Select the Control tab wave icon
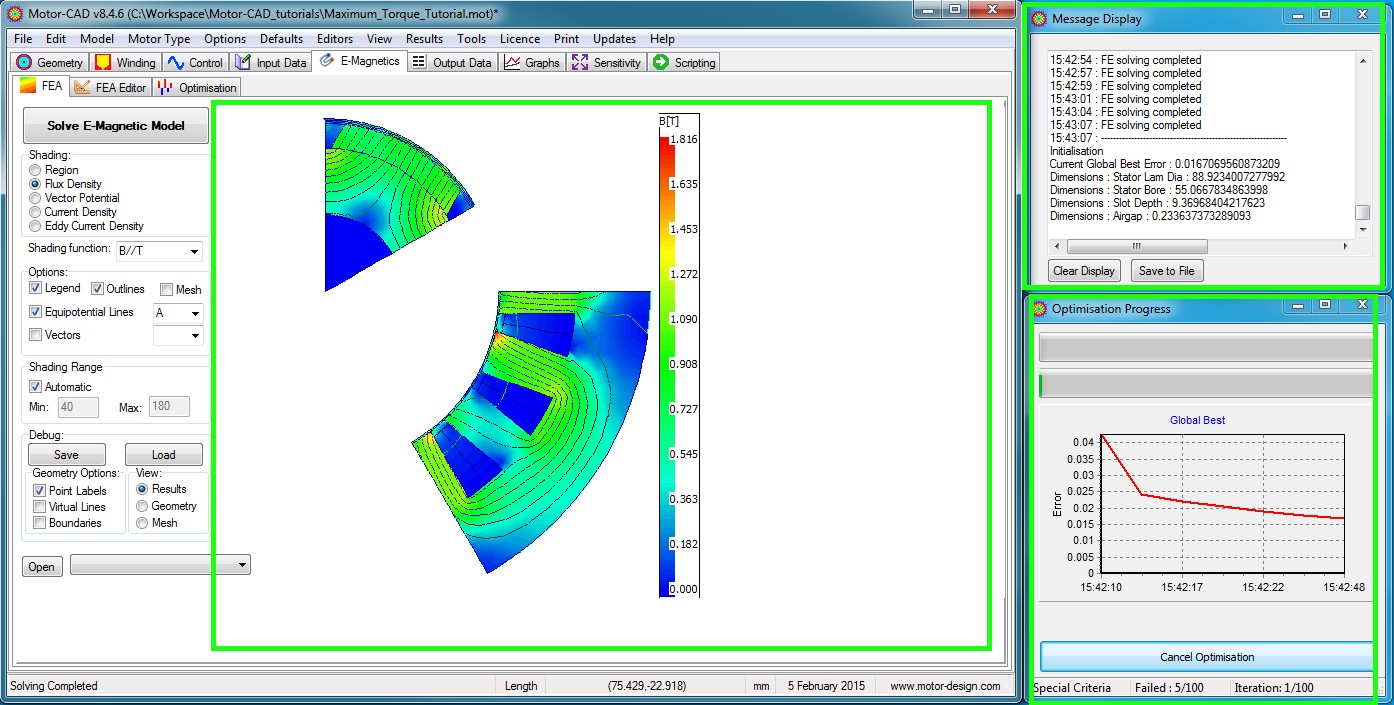This screenshot has width=1394, height=705. point(176,63)
